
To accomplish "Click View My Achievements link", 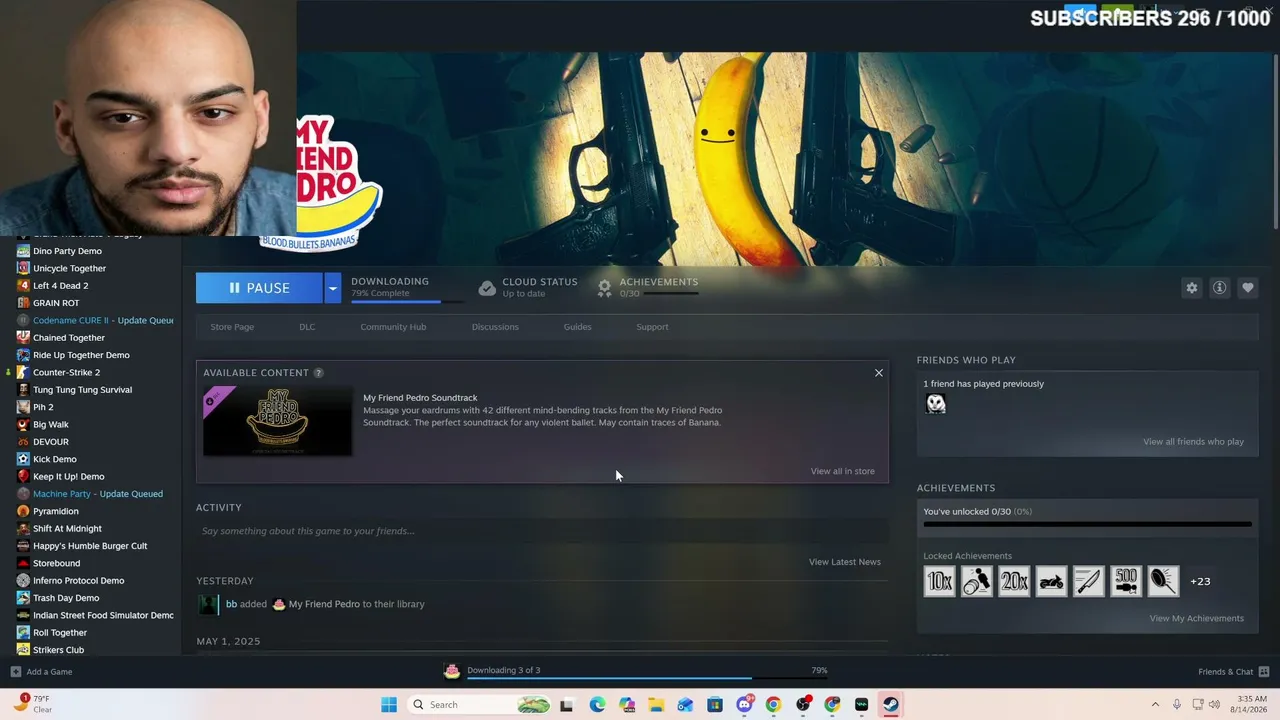I will point(1196,618).
